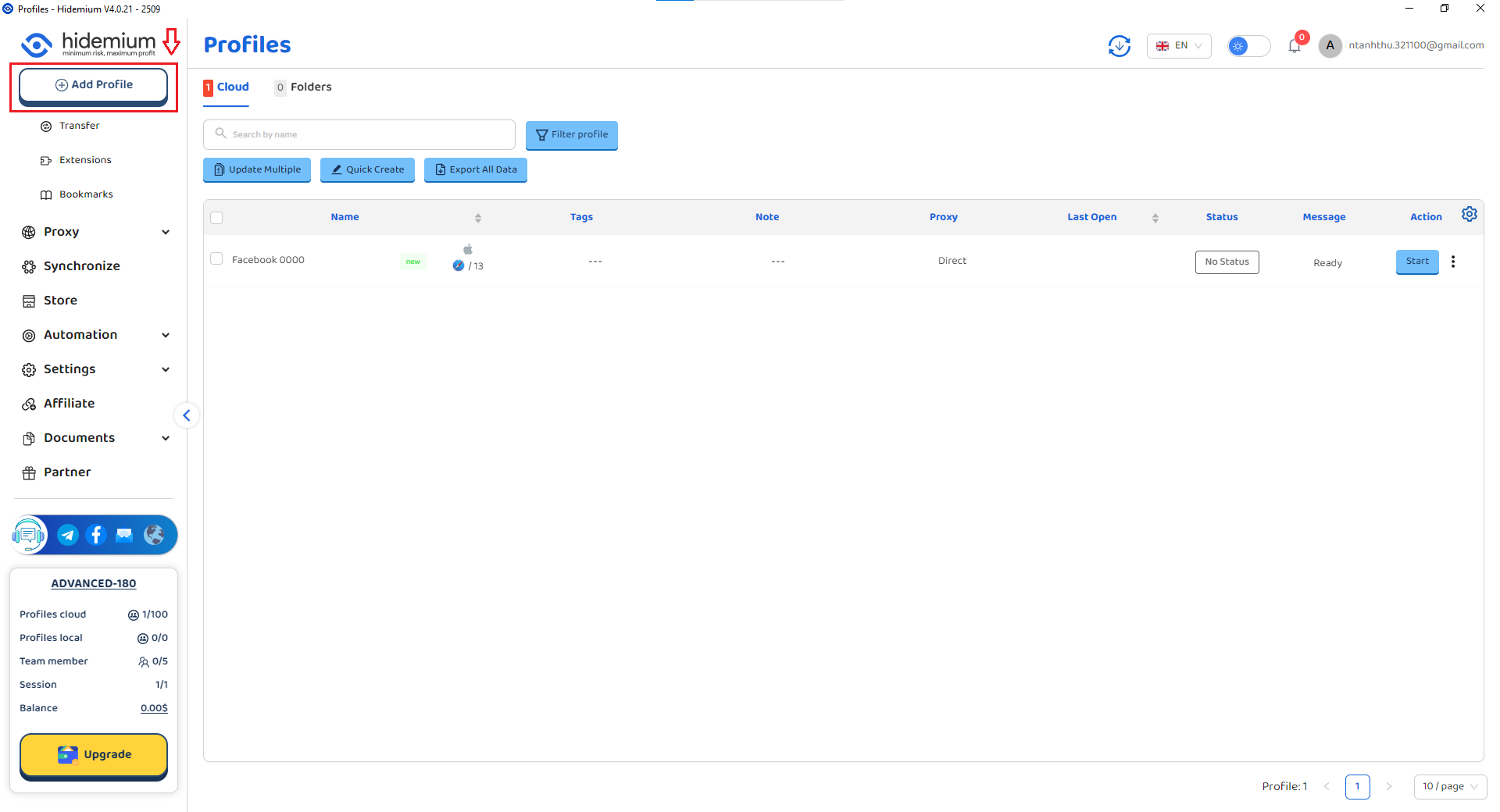Toggle light/dark theme switch
This screenshot has width=1500, height=812.
tap(1248, 46)
